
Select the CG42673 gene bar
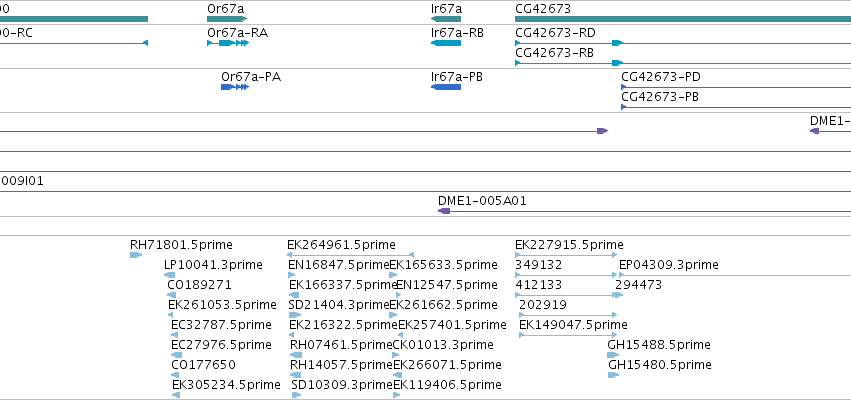click(x=683, y=19)
